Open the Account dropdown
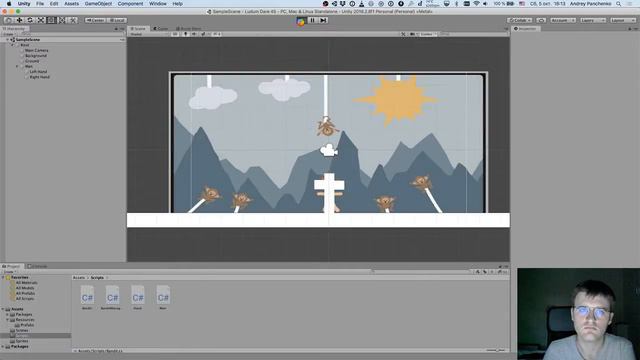The image size is (640, 360). pos(563,20)
